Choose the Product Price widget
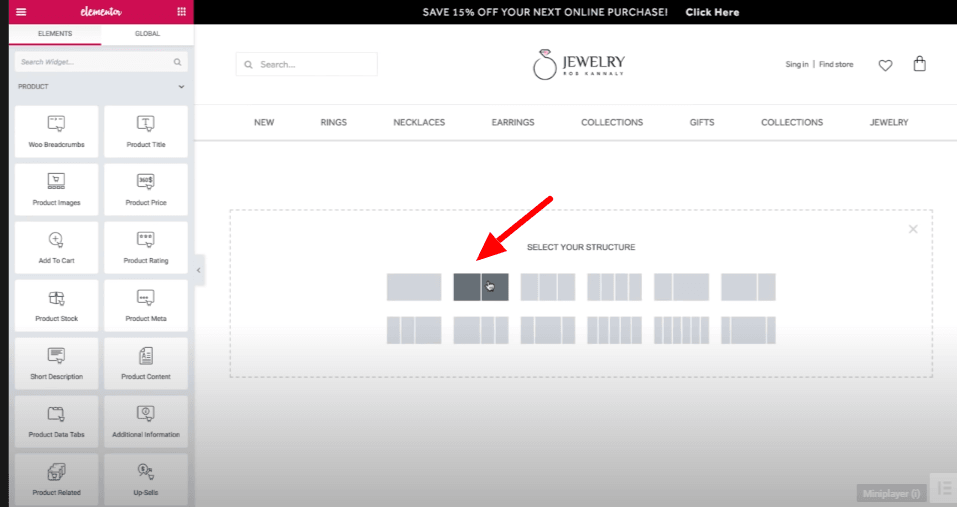The image size is (957, 507). (146, 189)
